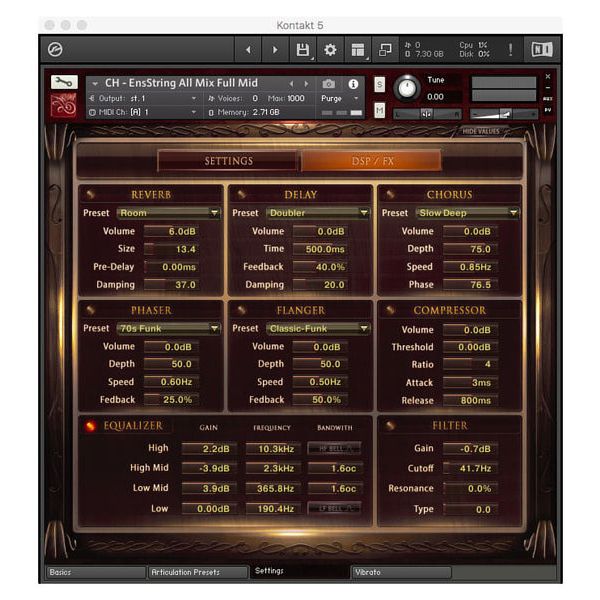Click the High Mid gain -3.9dB field
600x600 pixels.
tap(209, 468)
